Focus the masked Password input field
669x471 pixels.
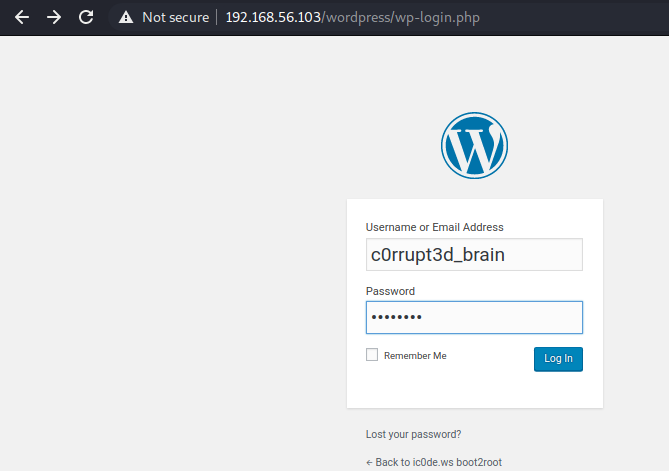[x=474, y=317]
